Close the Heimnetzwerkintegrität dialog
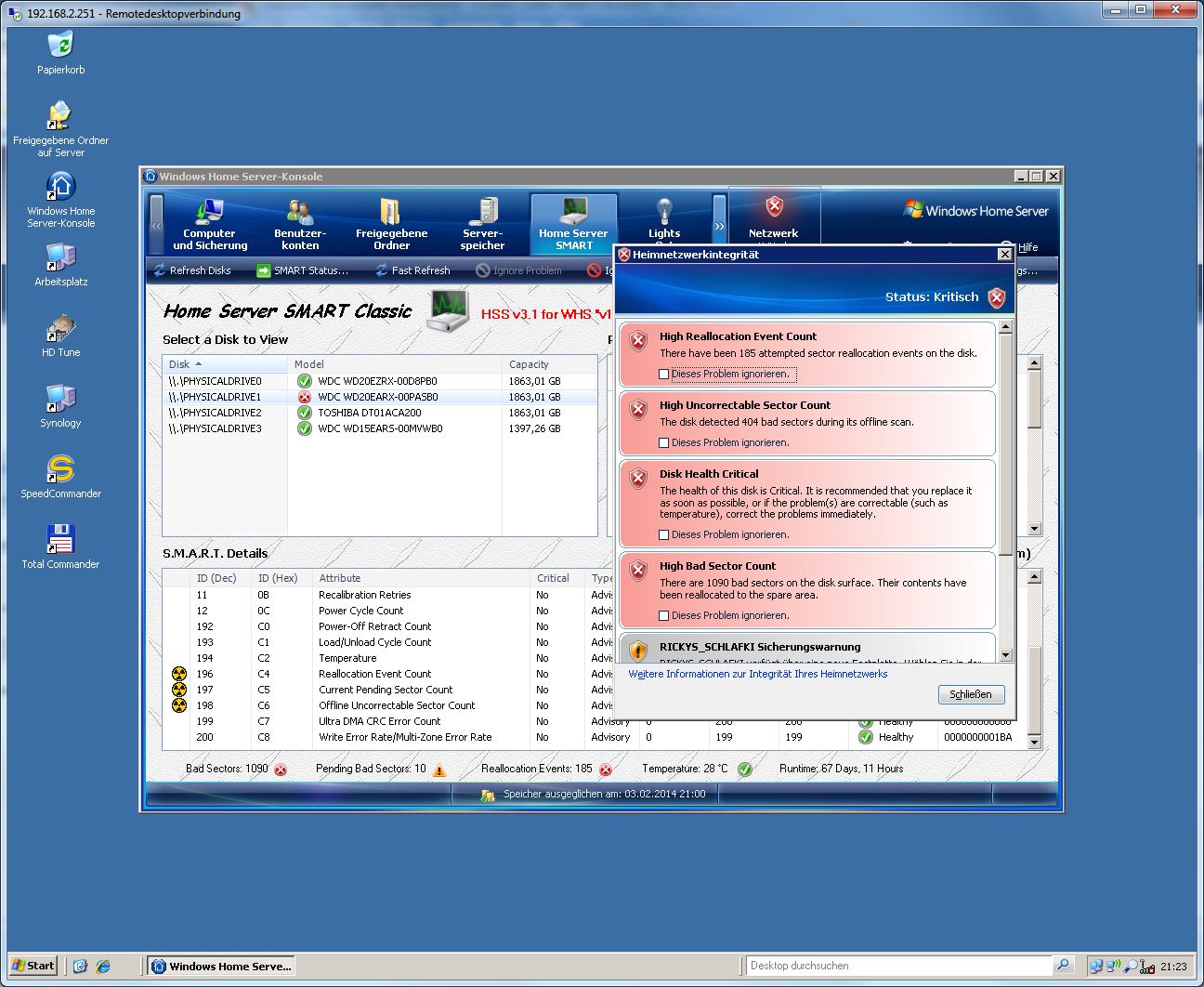 tap(1004, 254)
